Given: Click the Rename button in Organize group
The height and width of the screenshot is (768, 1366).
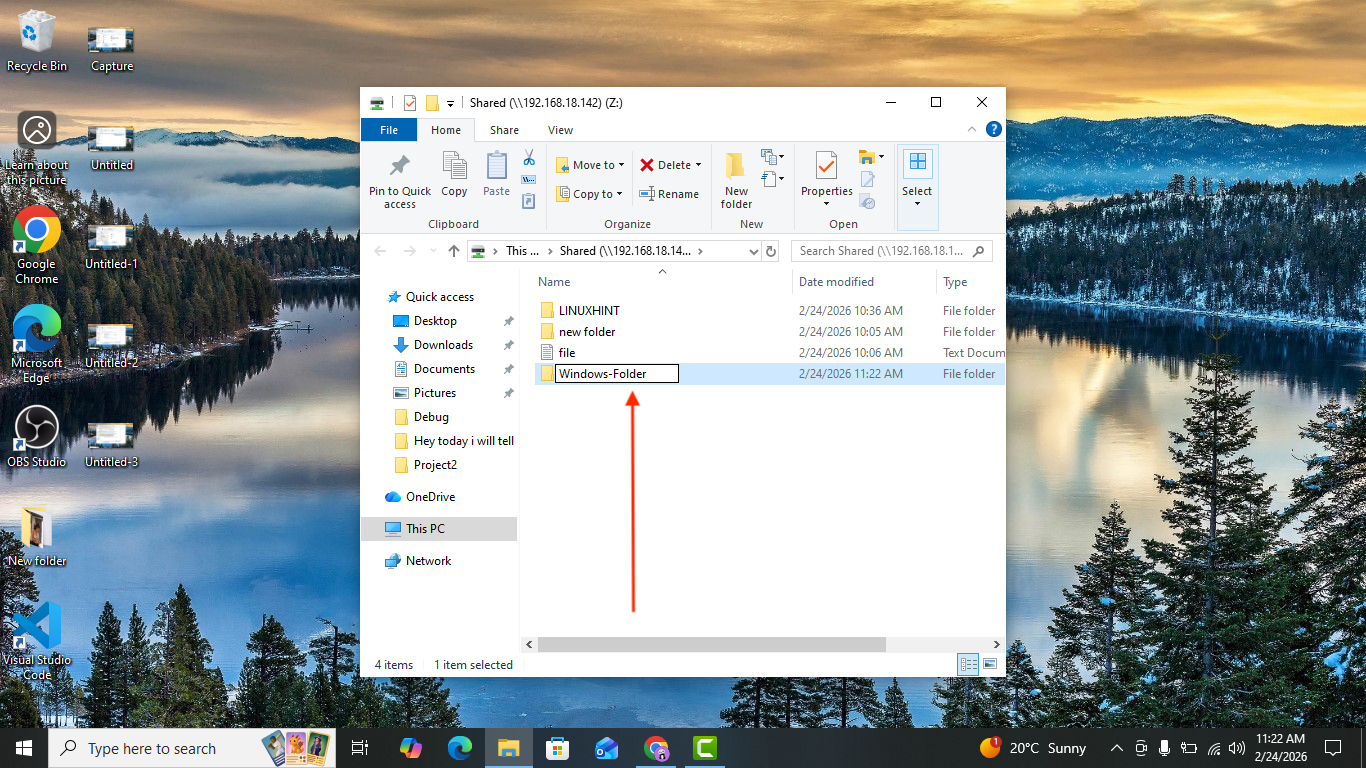Looking at the screenshot, I should pos(669,194).
